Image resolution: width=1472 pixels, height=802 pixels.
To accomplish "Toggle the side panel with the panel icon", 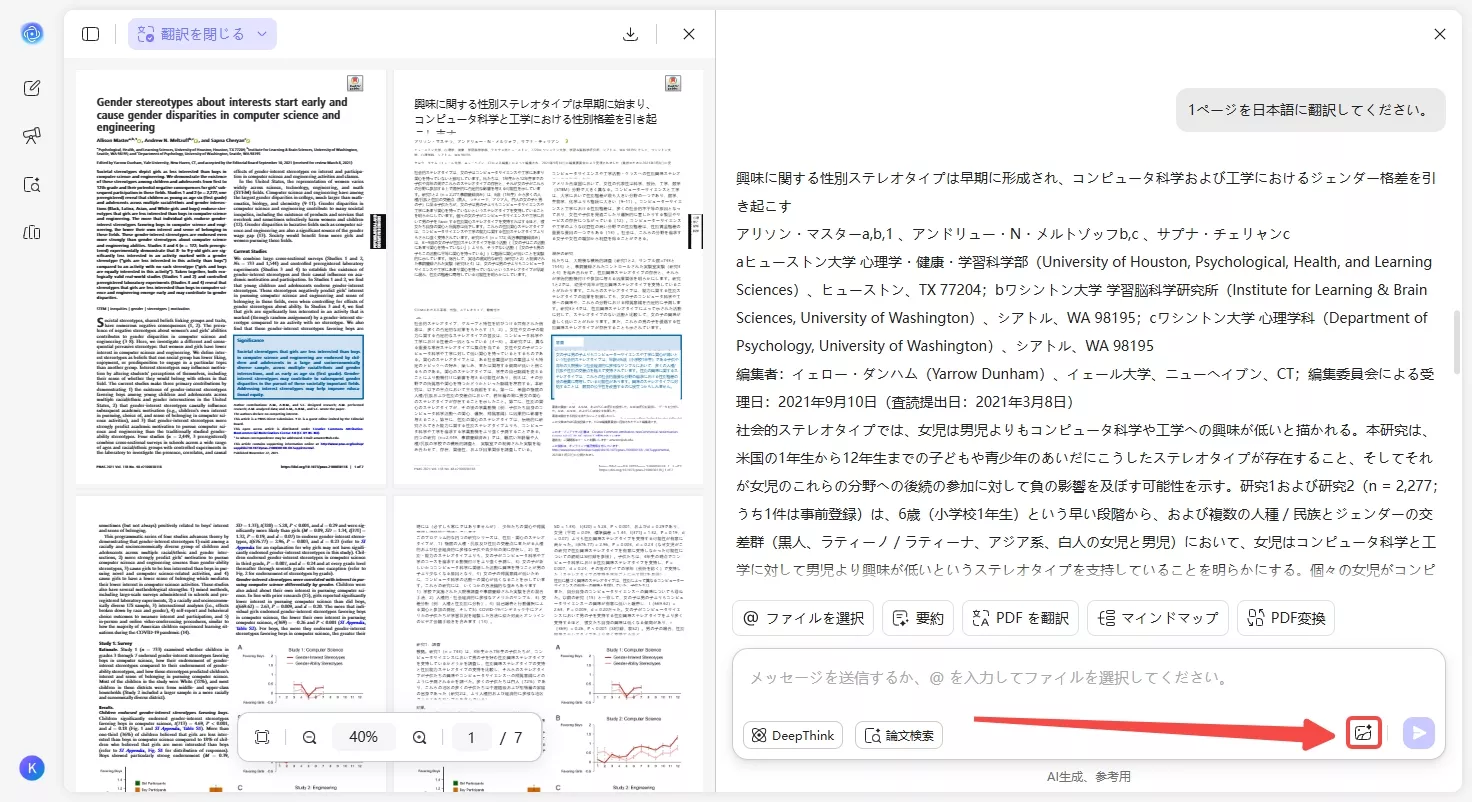I will click(x=90, y=33).
